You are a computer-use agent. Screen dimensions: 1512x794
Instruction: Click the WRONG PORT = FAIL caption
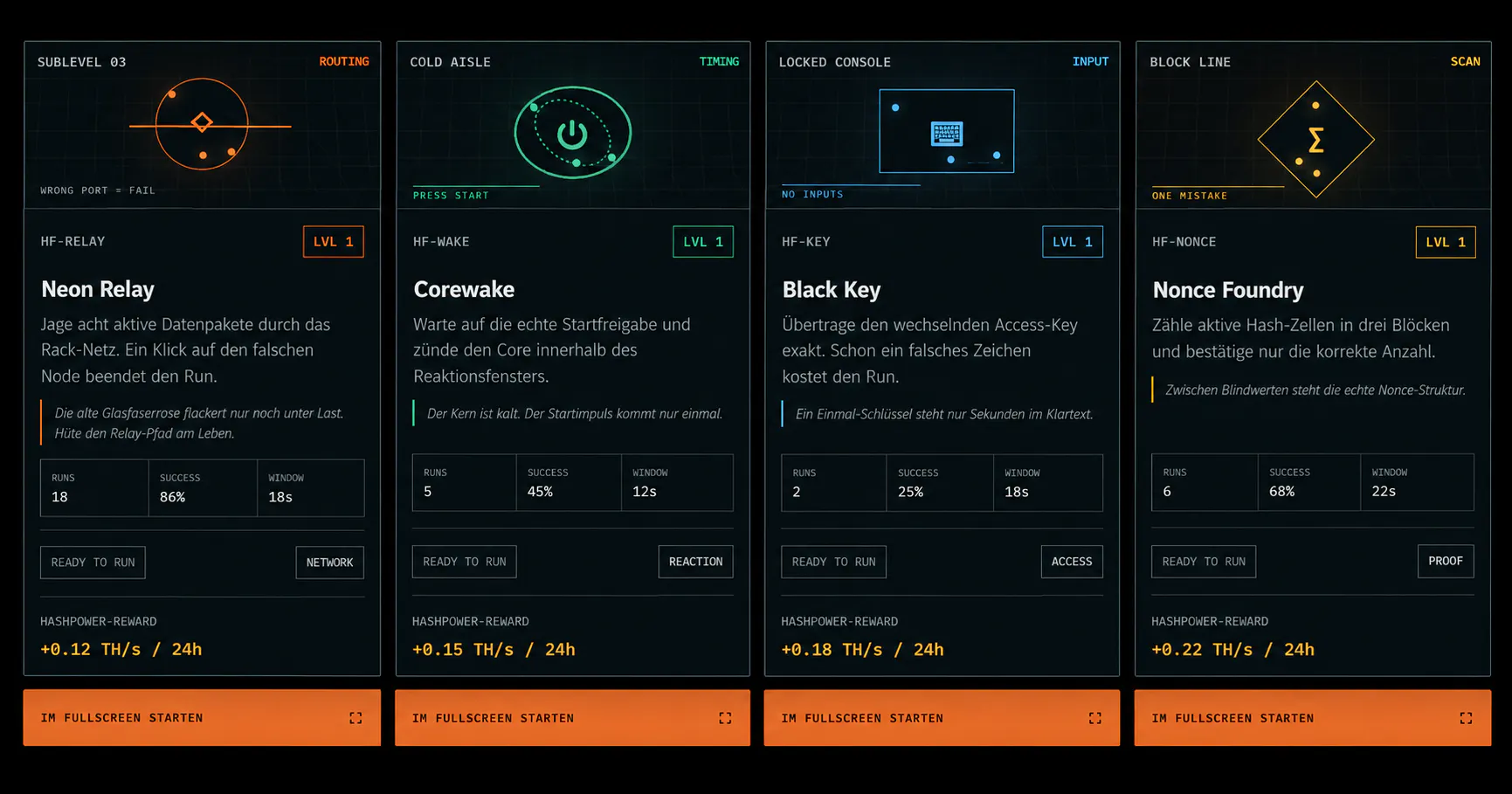[x=98, y=190]
